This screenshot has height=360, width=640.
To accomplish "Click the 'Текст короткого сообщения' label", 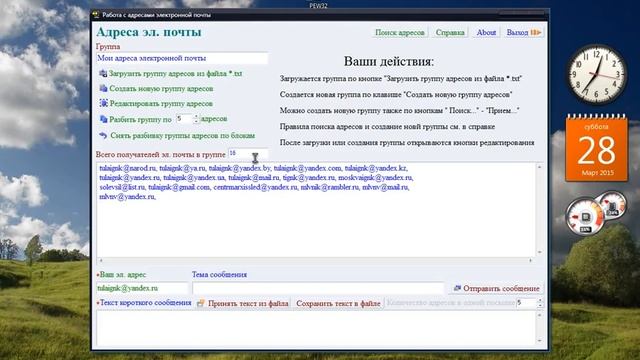I will 145,303.
